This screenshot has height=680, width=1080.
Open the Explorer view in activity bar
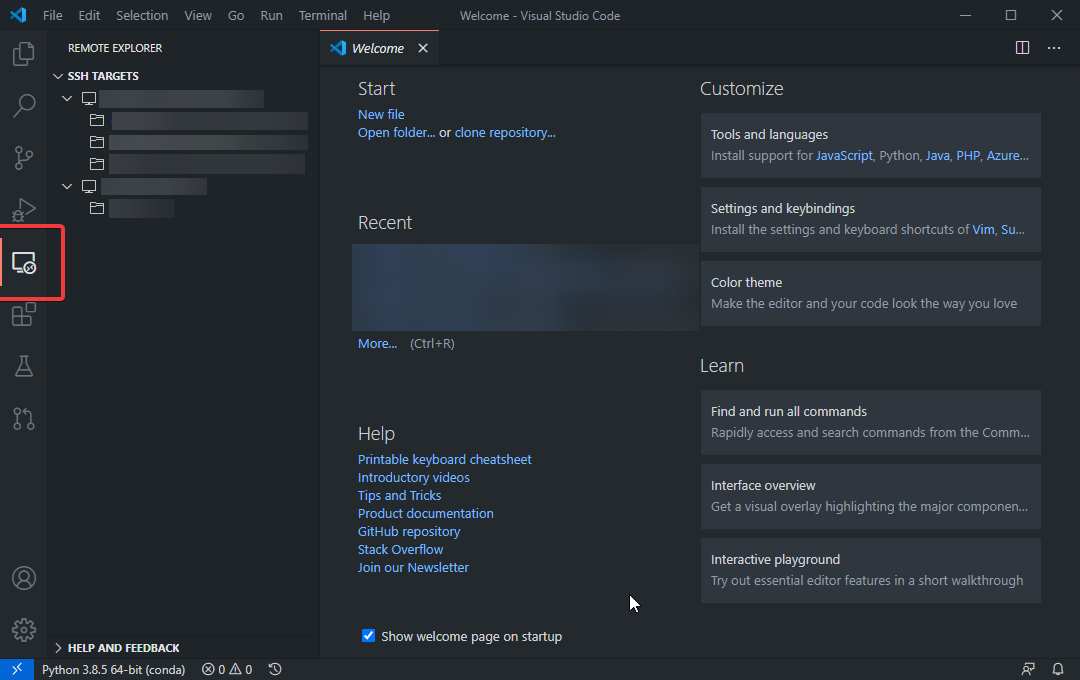click(x=23, y=54)
